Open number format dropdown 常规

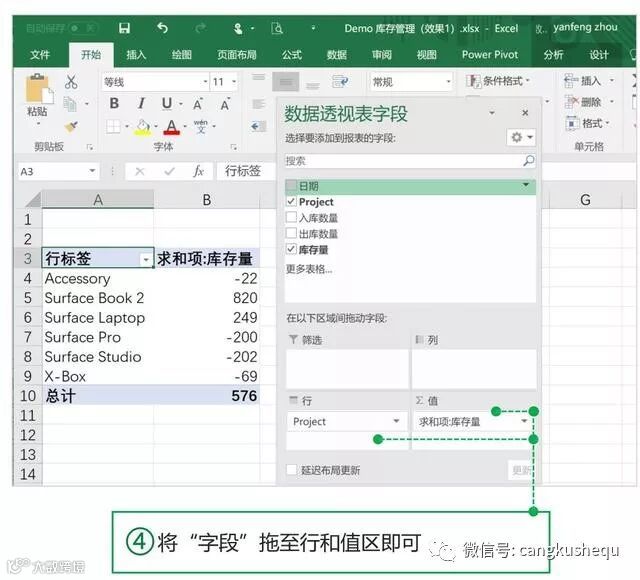coord(448,82)
